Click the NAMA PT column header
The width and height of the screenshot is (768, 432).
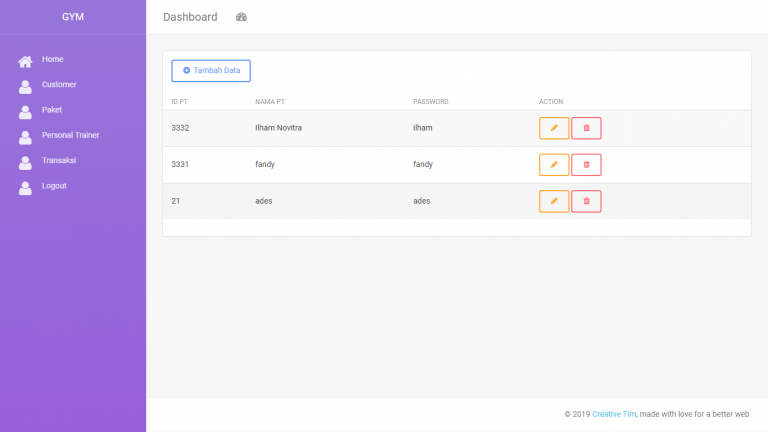(x=270, y=102)
